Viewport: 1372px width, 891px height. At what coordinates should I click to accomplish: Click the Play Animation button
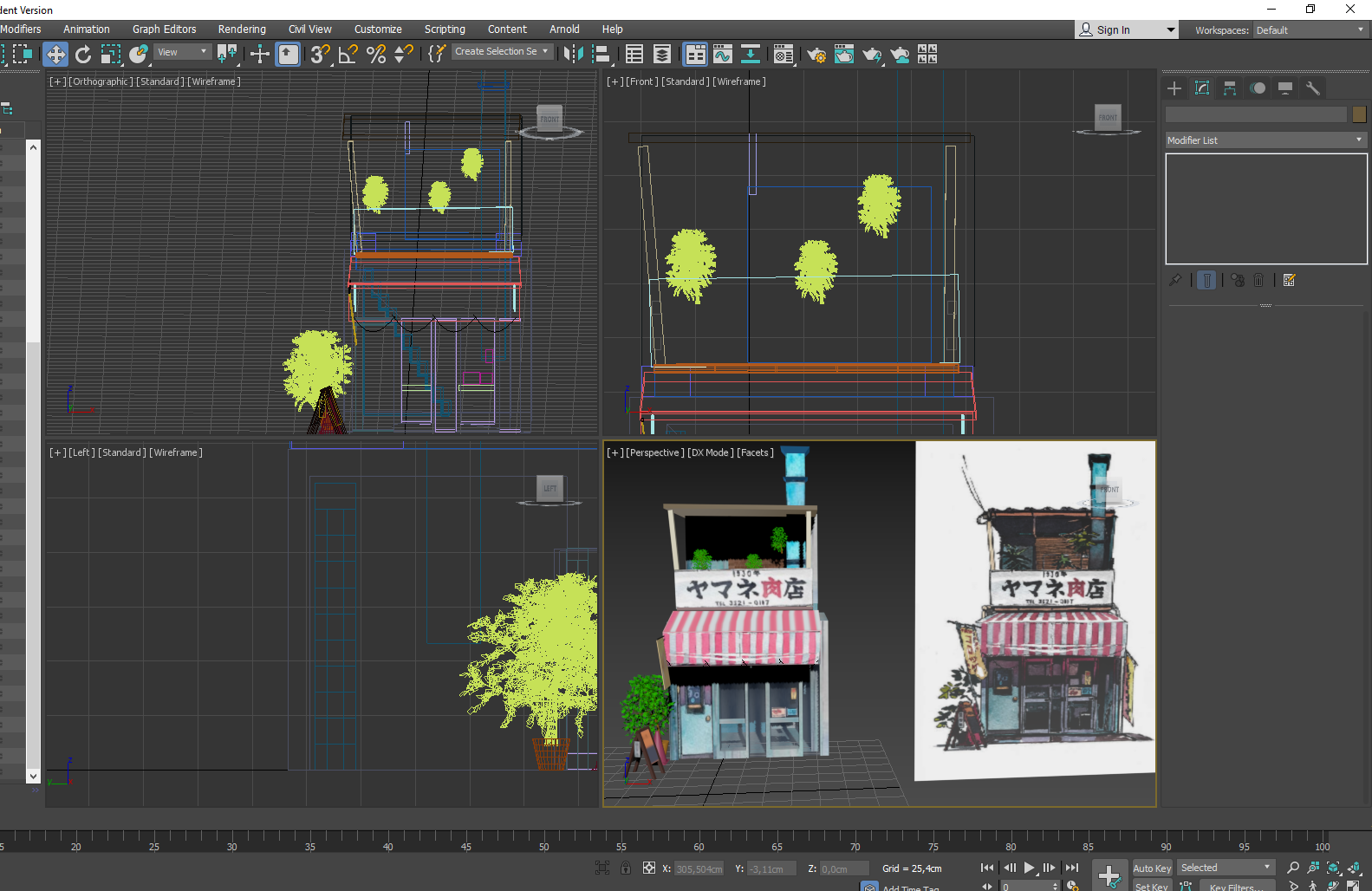click(x=1030, y=868)
